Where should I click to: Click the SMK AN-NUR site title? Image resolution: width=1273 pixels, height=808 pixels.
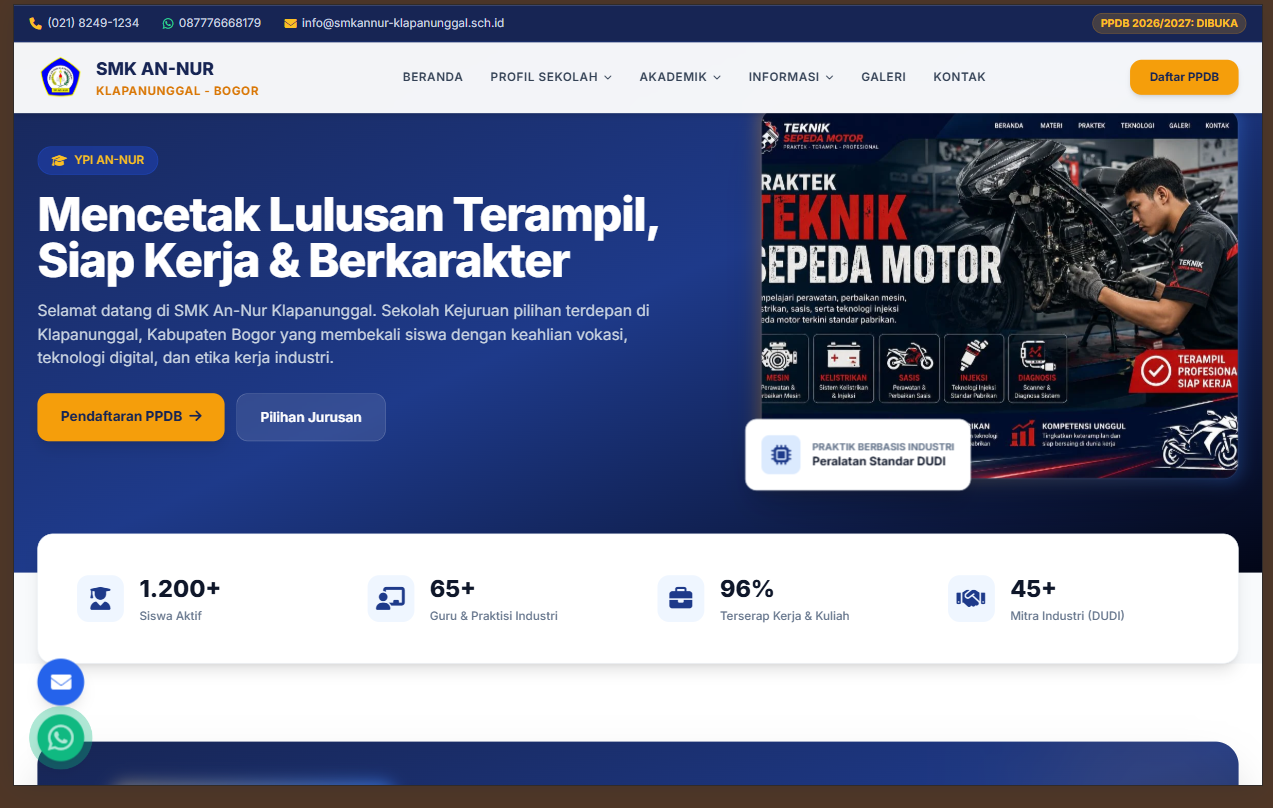point(155,69)
